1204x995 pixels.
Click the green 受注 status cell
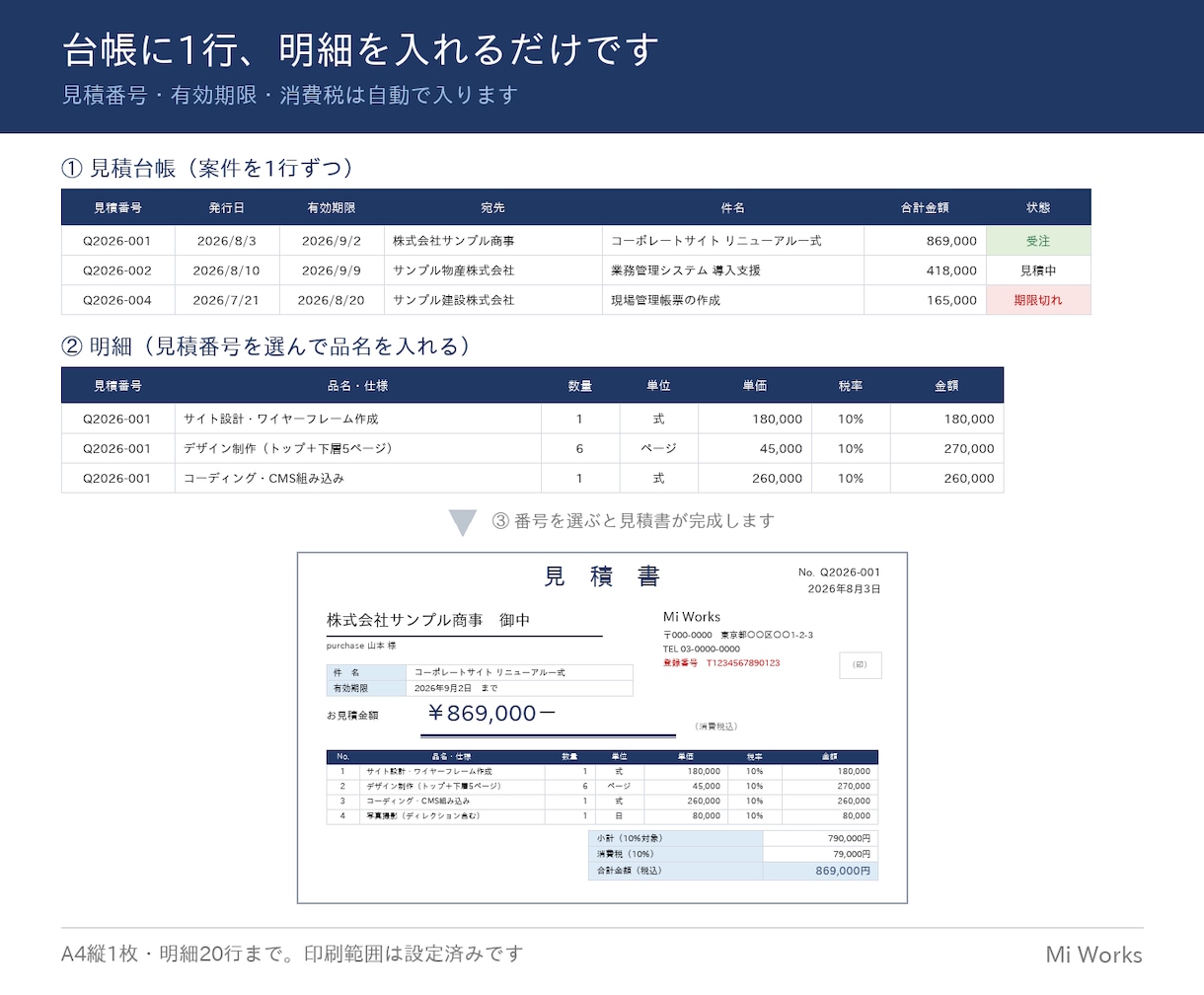1038,241
